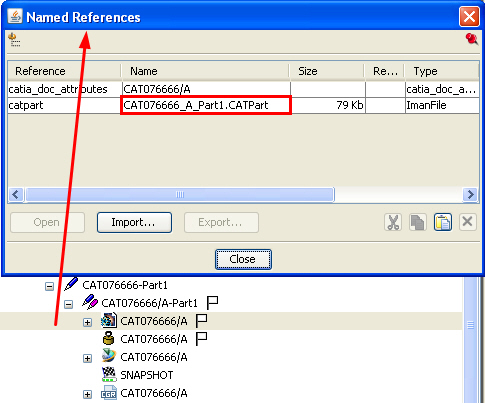Select the catia_doc_attributes reference cell
This screenshot has width=485, height=403.
[x=65, y=89]
